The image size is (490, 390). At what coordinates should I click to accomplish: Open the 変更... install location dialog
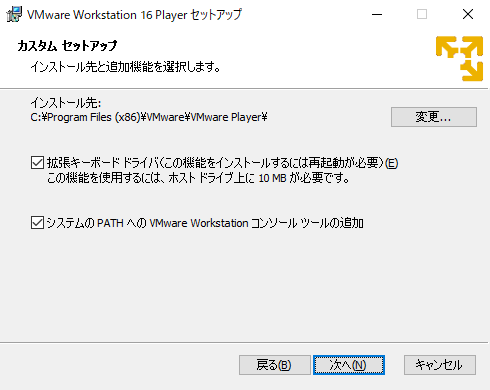pos(434,117)
